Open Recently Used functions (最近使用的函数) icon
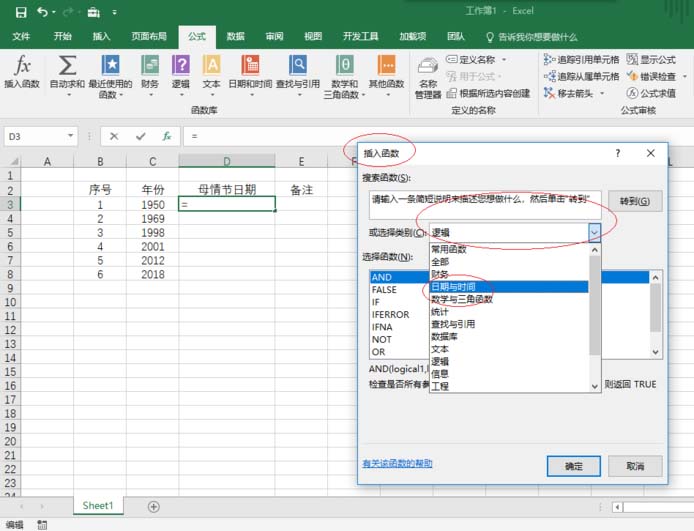 pos(110,66)
